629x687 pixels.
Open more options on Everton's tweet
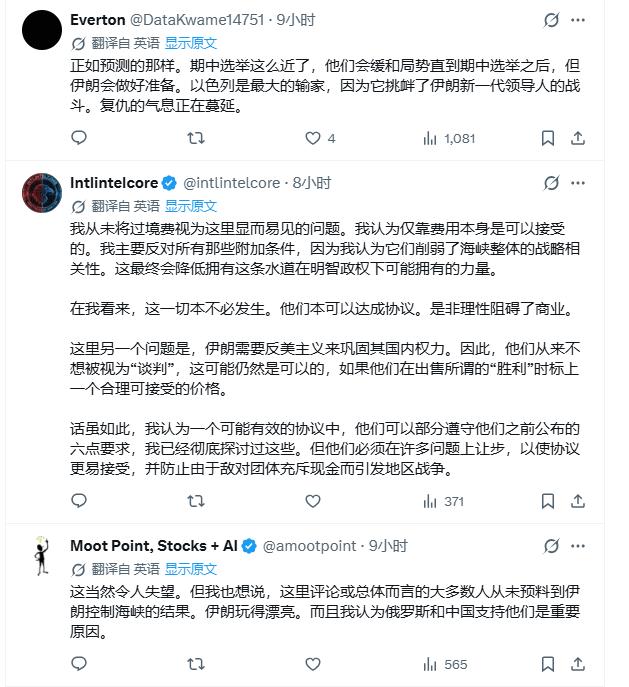(x=578, y=20)
